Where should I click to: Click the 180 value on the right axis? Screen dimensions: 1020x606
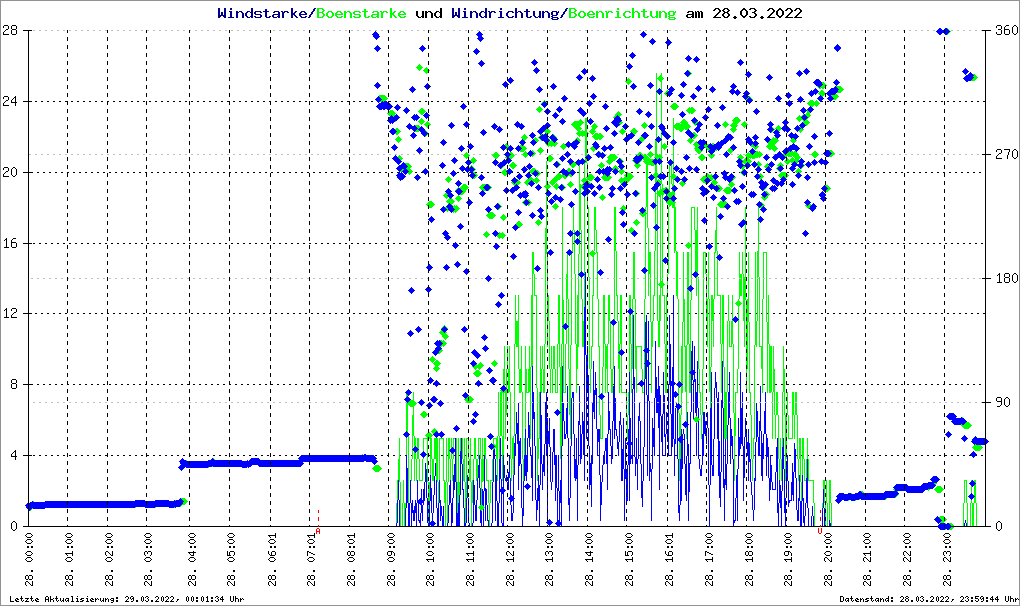[x=1004, y=278]
